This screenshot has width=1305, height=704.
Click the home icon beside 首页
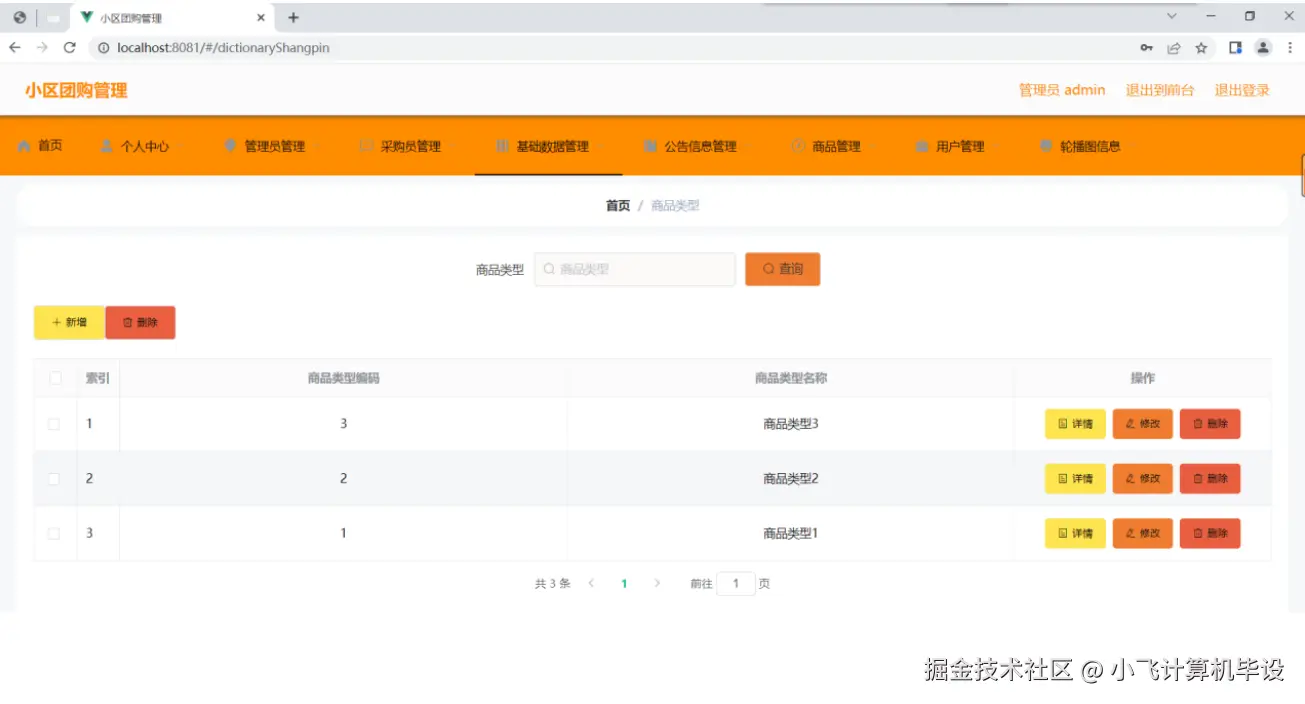(22, 145)
